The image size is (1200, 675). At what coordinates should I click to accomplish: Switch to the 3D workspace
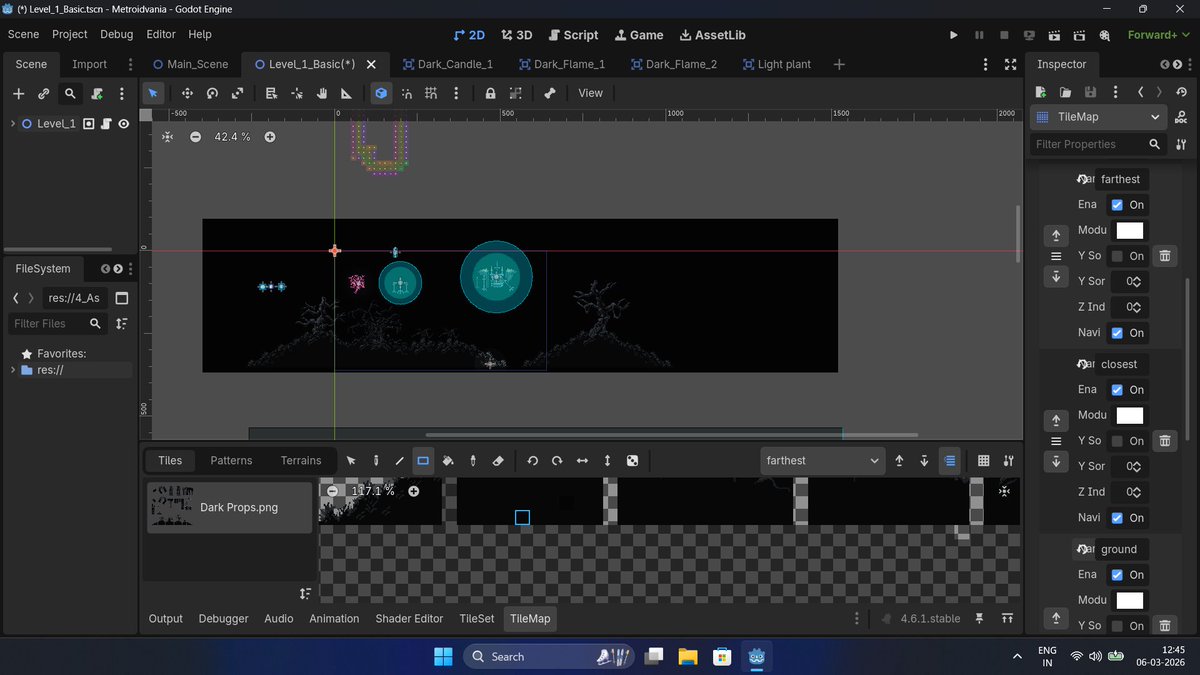[x=516, y=35]
